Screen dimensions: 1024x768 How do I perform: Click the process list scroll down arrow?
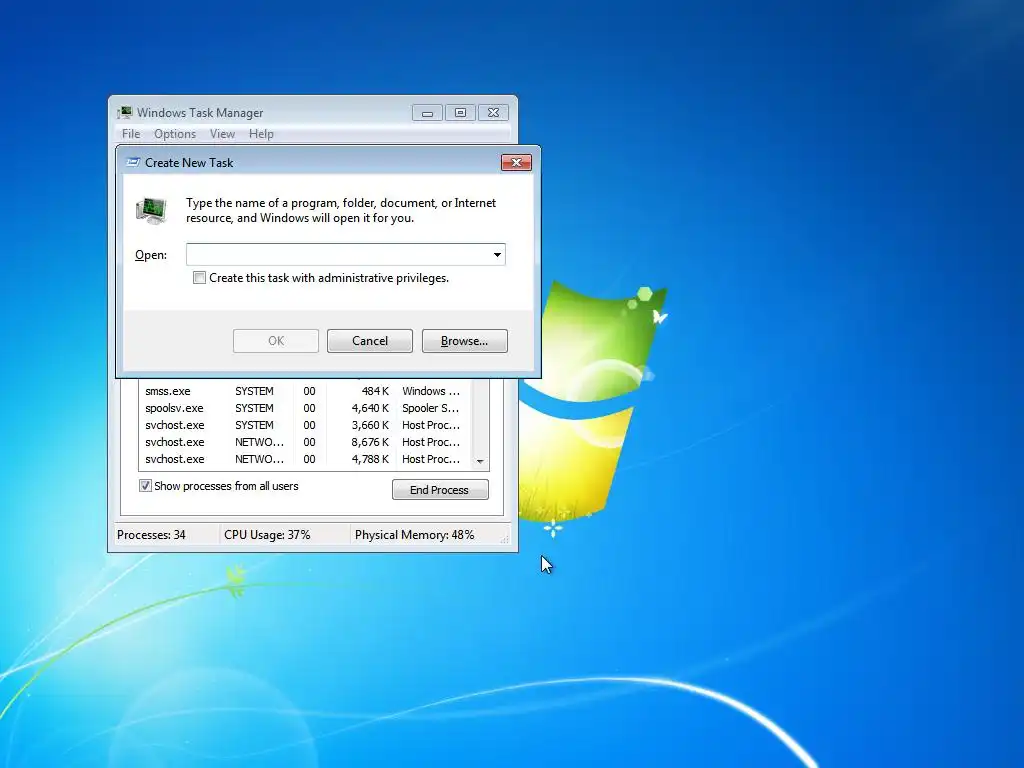[x=480, y=461]
